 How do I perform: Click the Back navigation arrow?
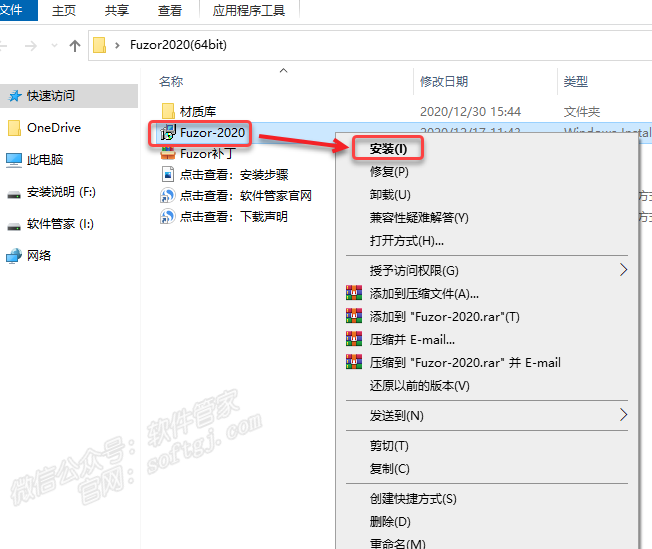click(8, 46)
